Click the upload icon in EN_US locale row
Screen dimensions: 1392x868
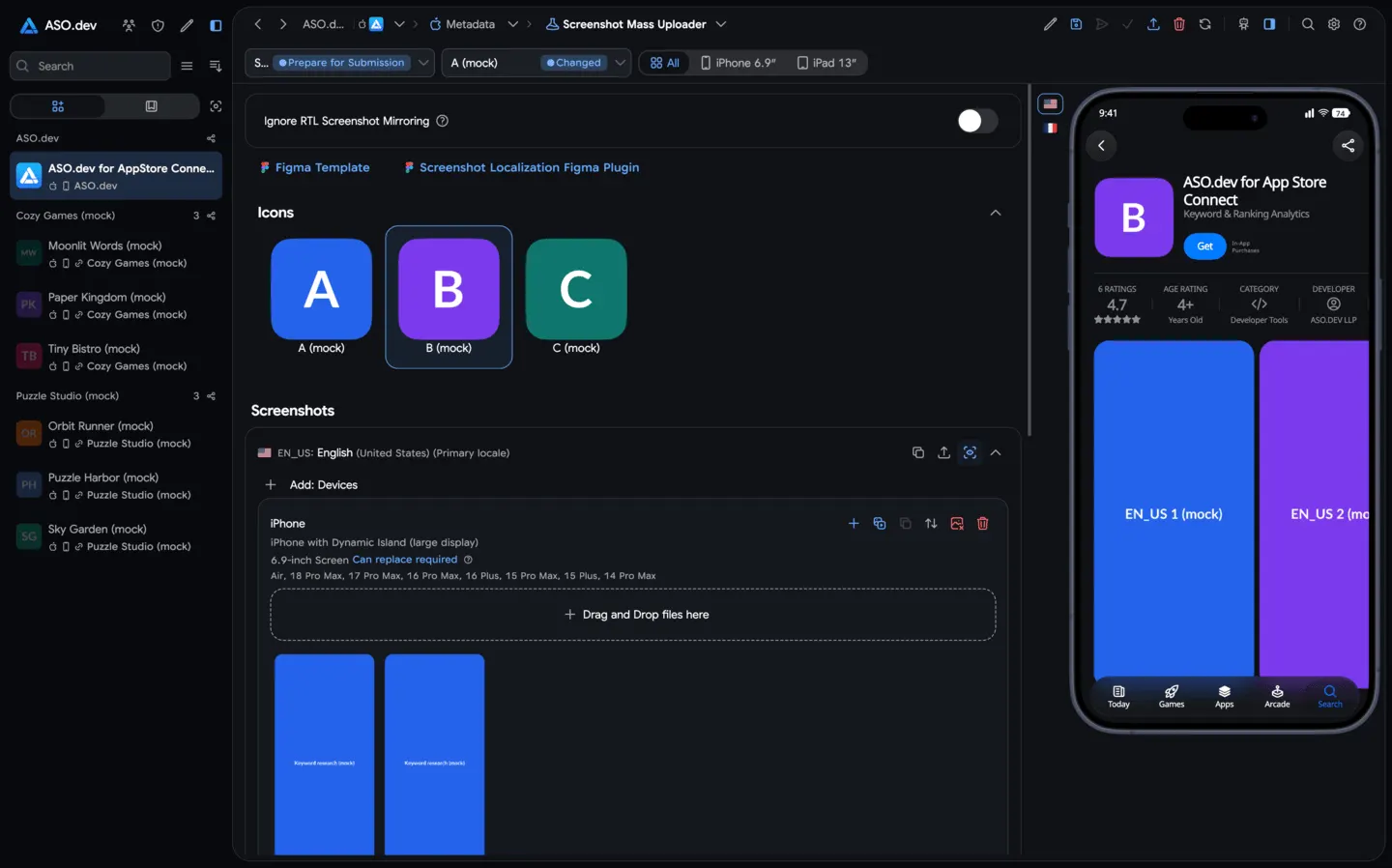coord(943,452)
